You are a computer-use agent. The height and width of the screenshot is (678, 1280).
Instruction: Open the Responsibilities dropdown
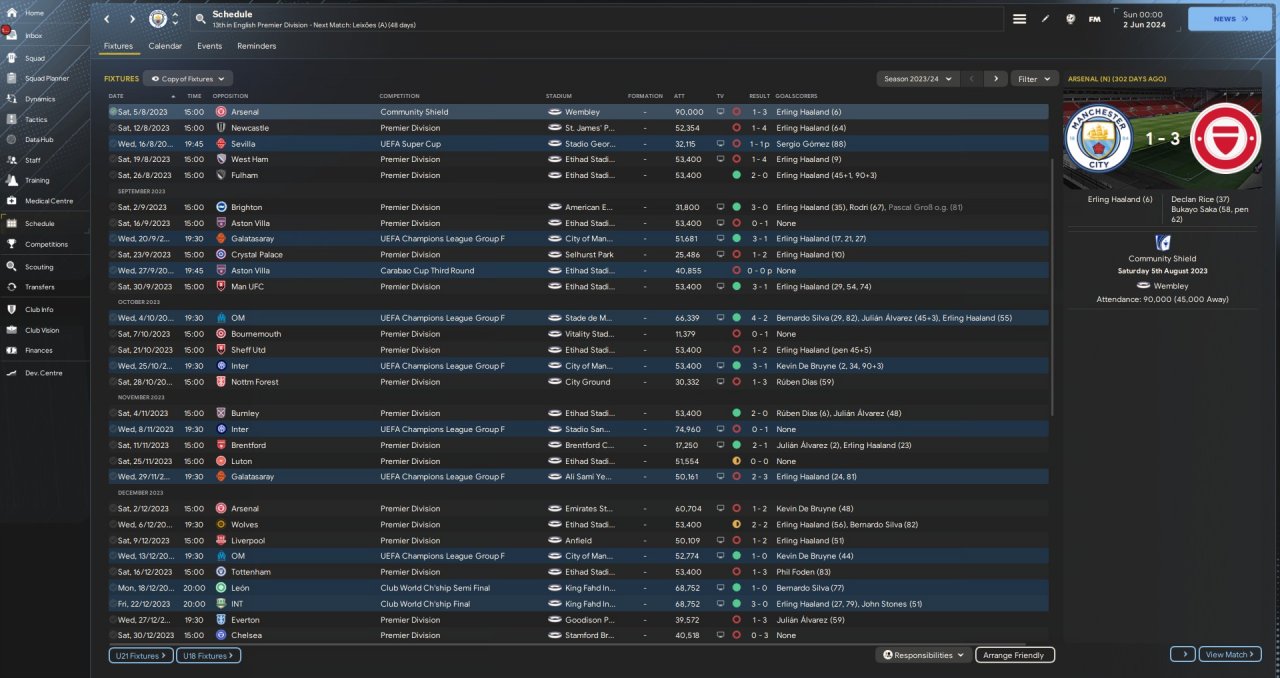click(923, 655)
